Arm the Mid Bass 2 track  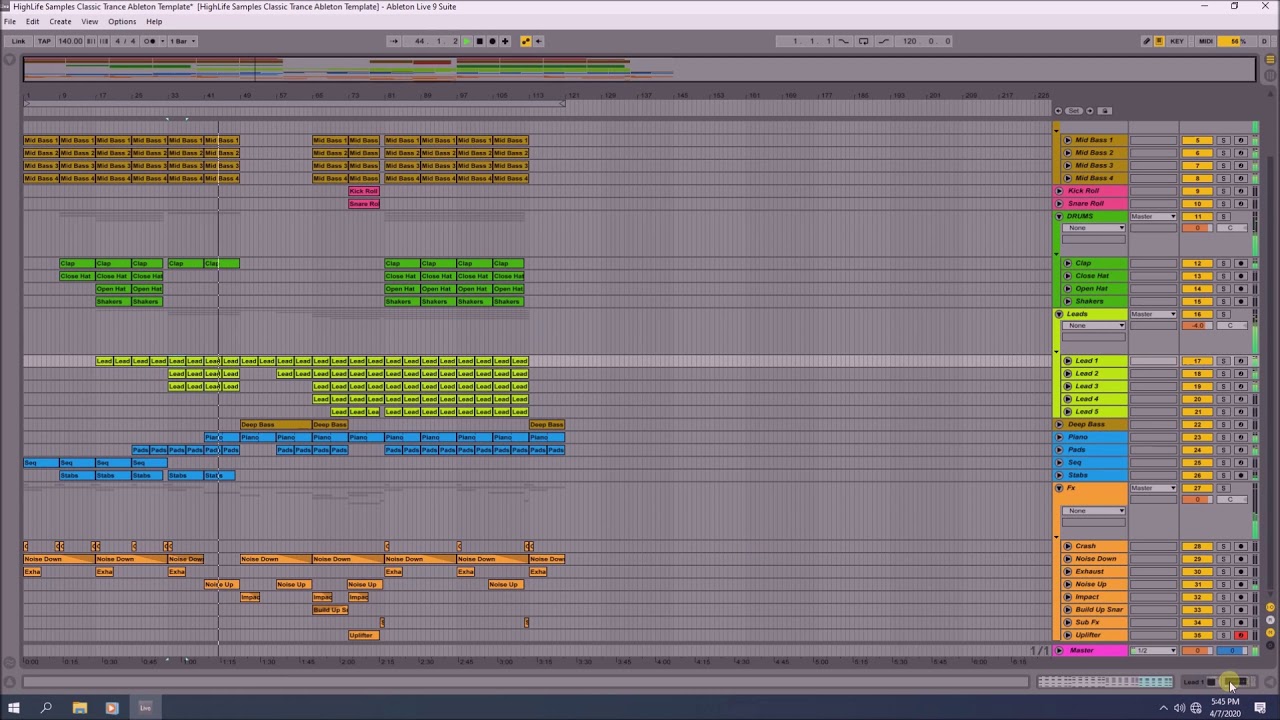1241,153
